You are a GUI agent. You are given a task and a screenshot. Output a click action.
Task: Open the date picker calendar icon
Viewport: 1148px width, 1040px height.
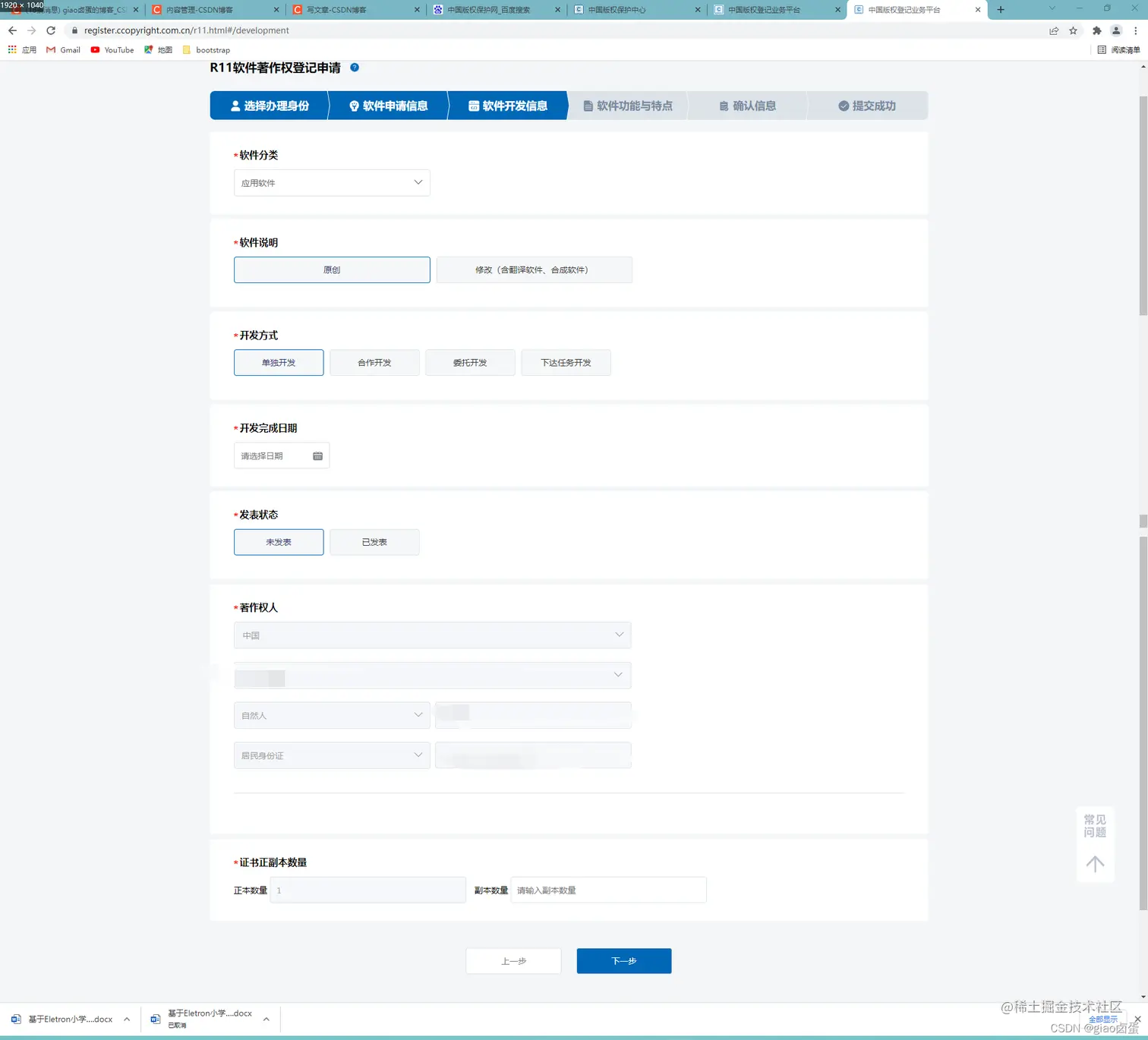pyautogui.click(x=317, y=456)
